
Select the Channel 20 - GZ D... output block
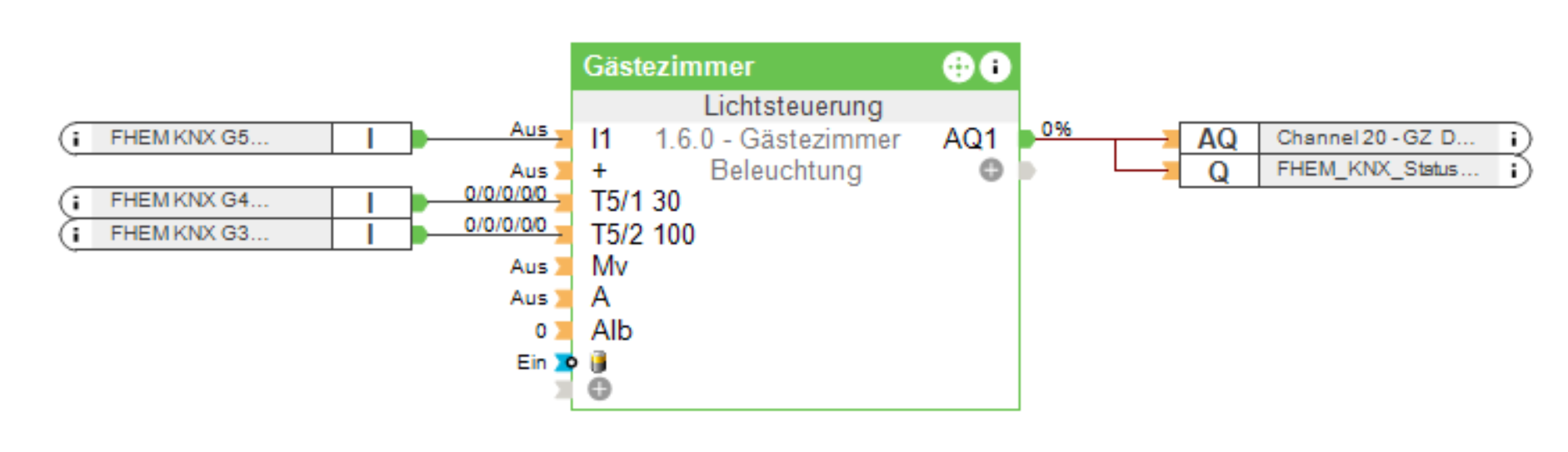[1375, 138]
